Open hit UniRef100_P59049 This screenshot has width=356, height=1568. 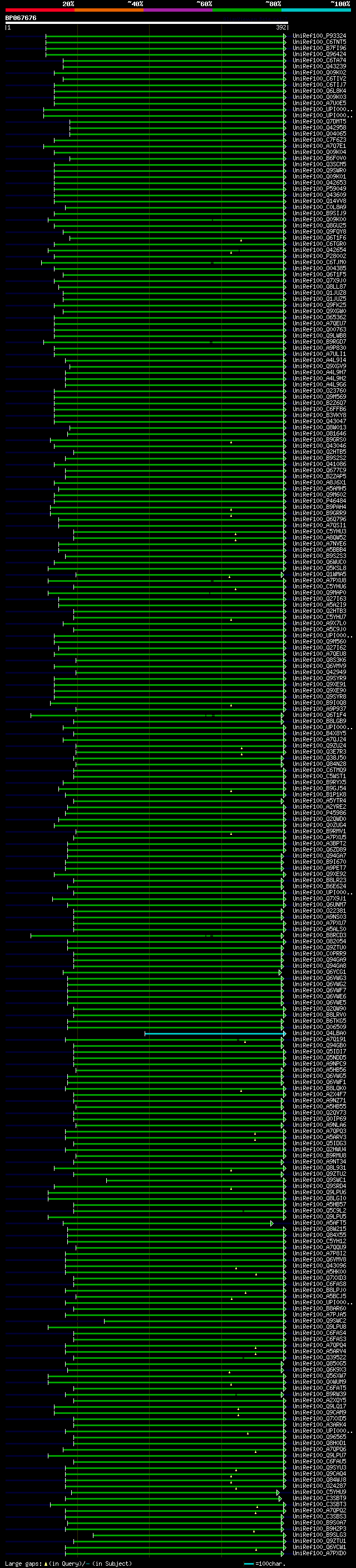[x=319, y=189]
